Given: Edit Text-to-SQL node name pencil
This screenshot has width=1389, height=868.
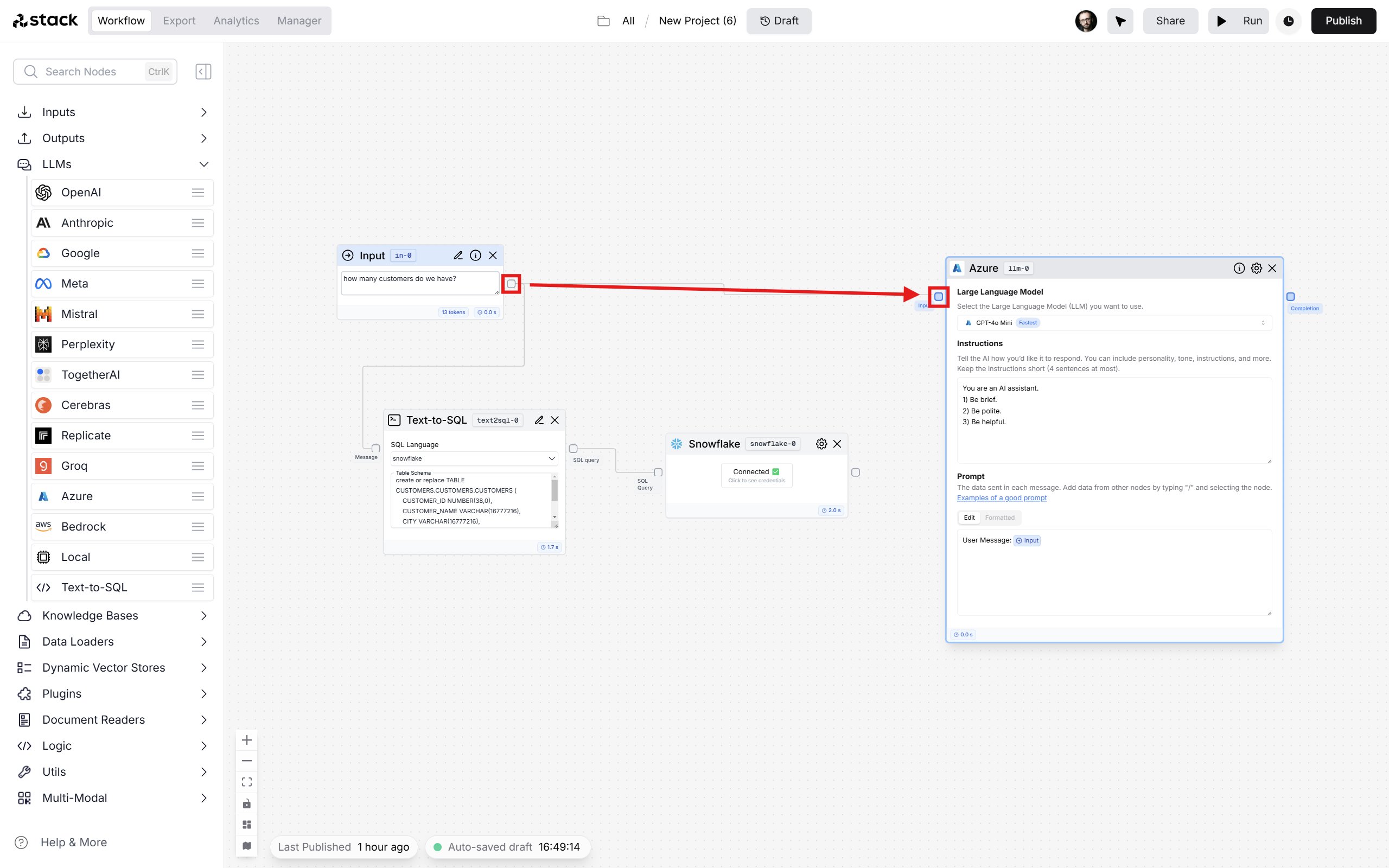Looking at the screenshot, I should pyautogui.click(x=539, y=420).
